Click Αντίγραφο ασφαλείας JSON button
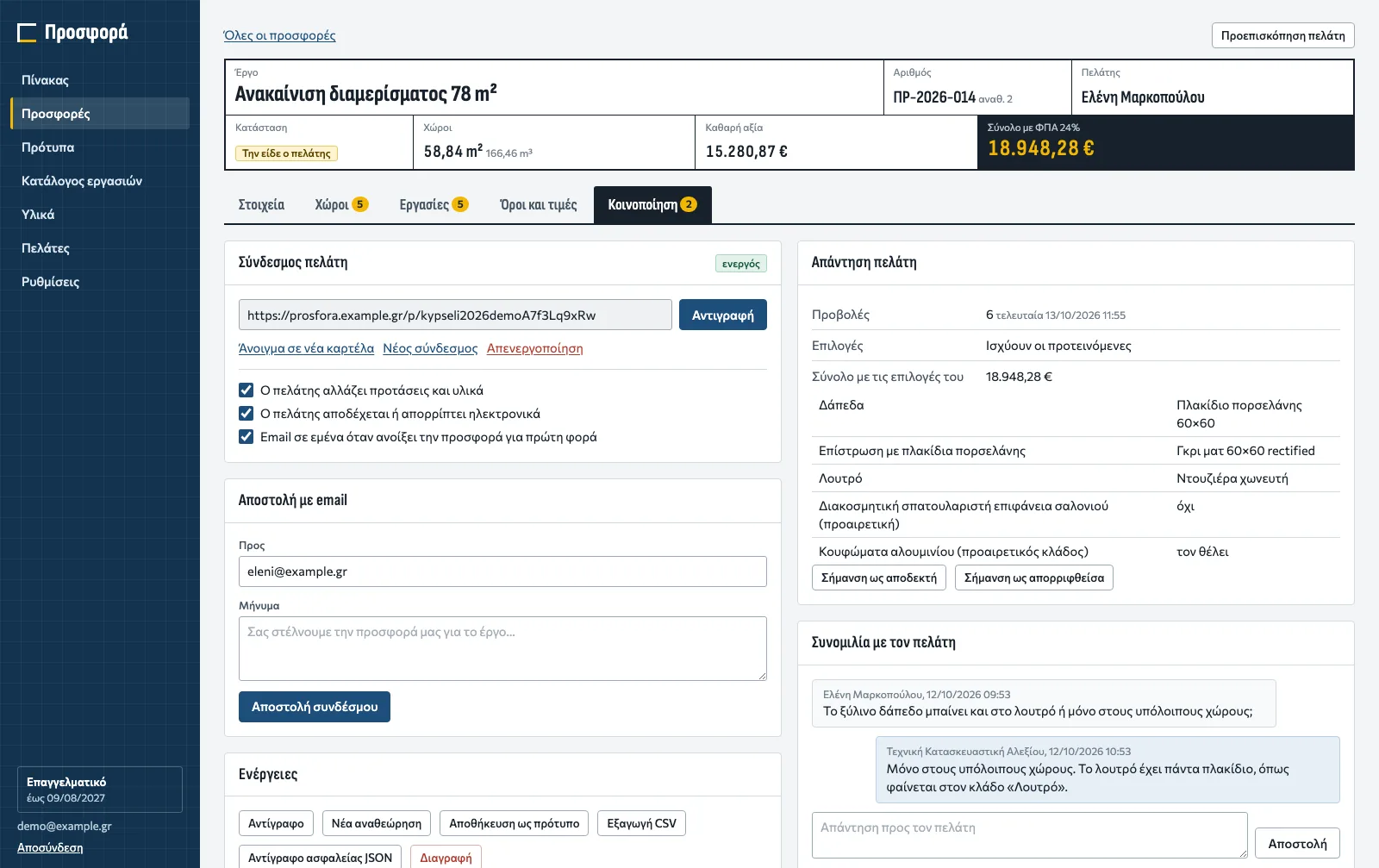Image resolution: width=1379 pixels, height=868 pixels. [320, 858]
